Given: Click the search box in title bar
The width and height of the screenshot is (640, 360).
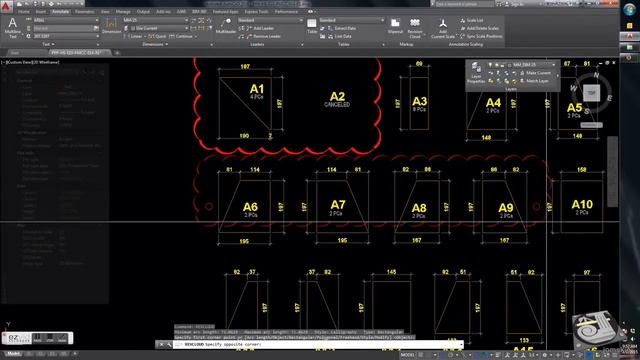Looking at the screenshot, I should point(464,4).
